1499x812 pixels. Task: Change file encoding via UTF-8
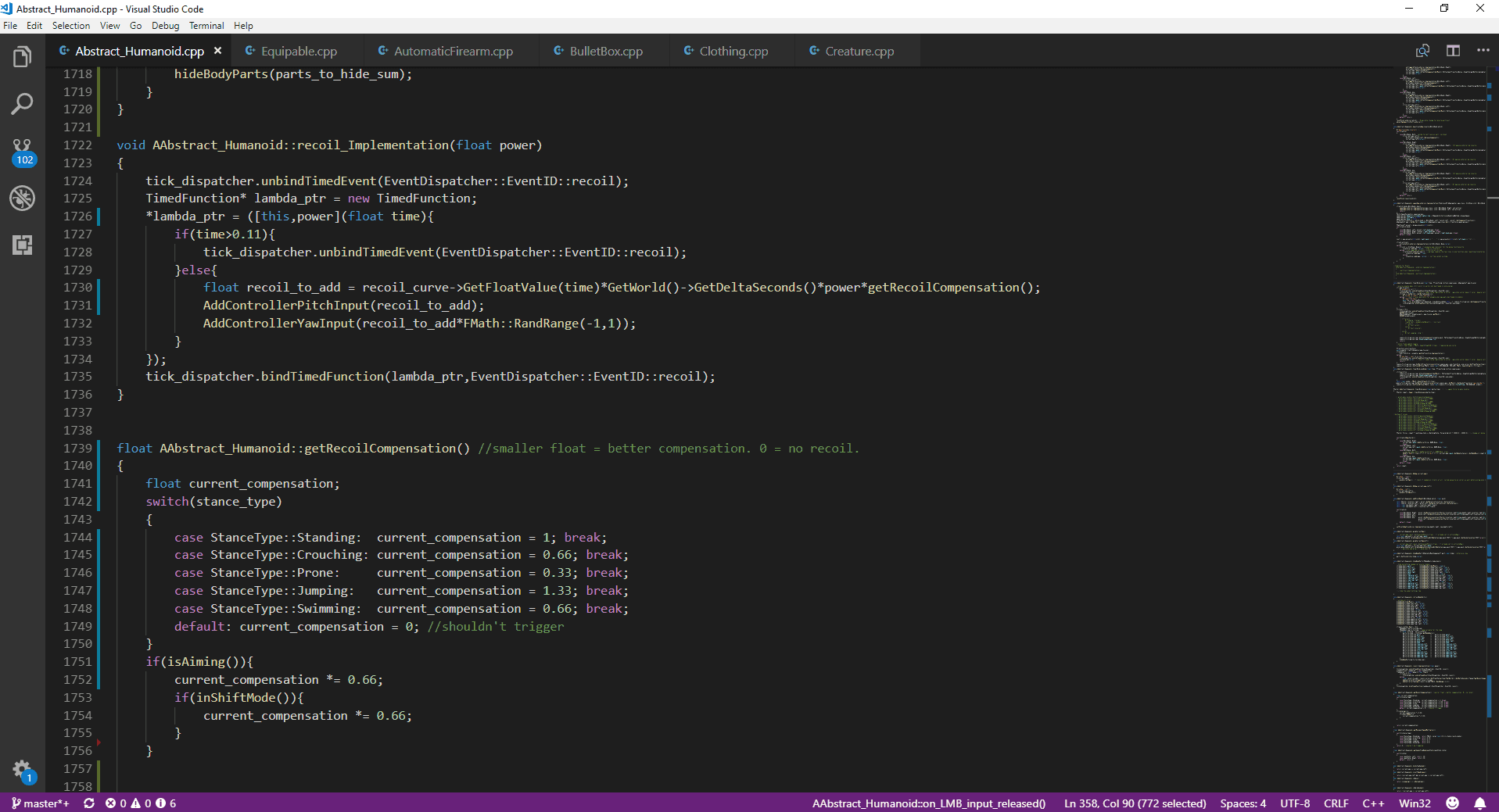coord(1295,803)
